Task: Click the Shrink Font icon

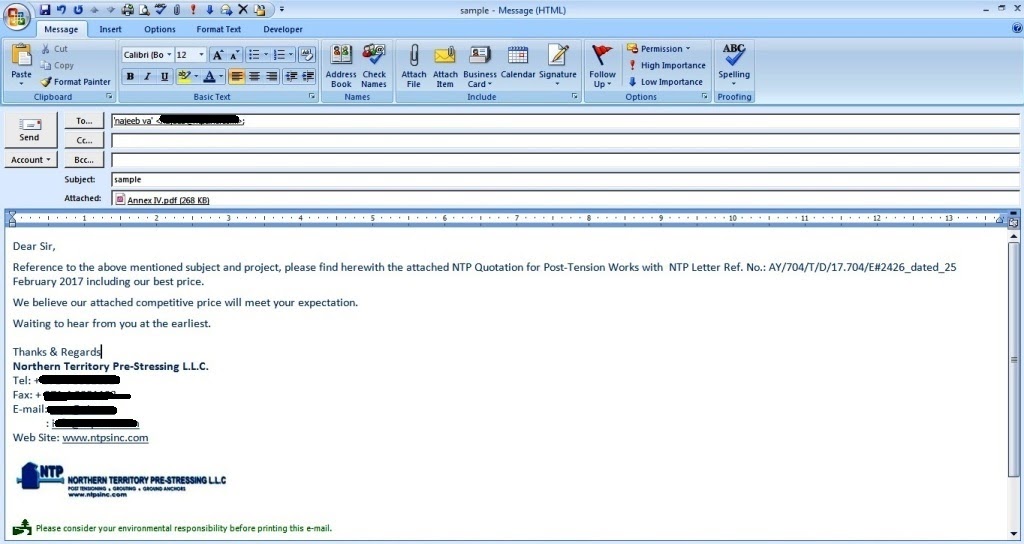Action: pyautogui.click(x=234, y=55)
